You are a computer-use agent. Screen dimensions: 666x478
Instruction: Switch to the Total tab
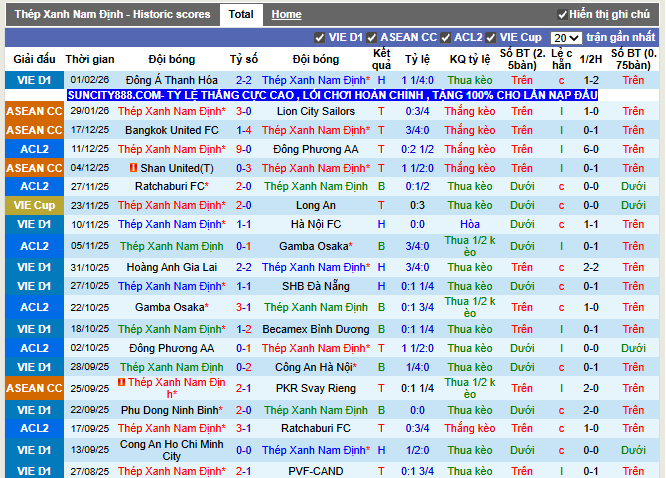coord(241,14)
